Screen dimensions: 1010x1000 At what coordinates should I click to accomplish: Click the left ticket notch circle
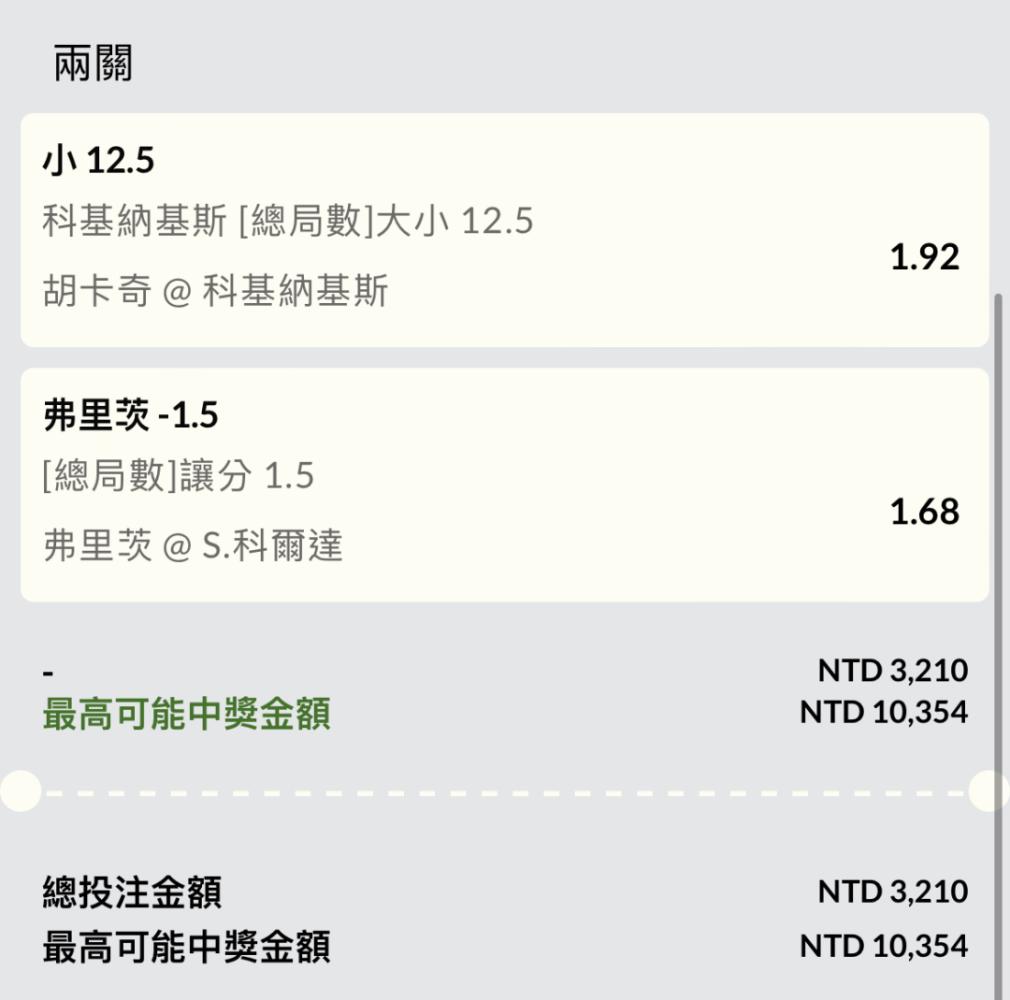(21, 791)
